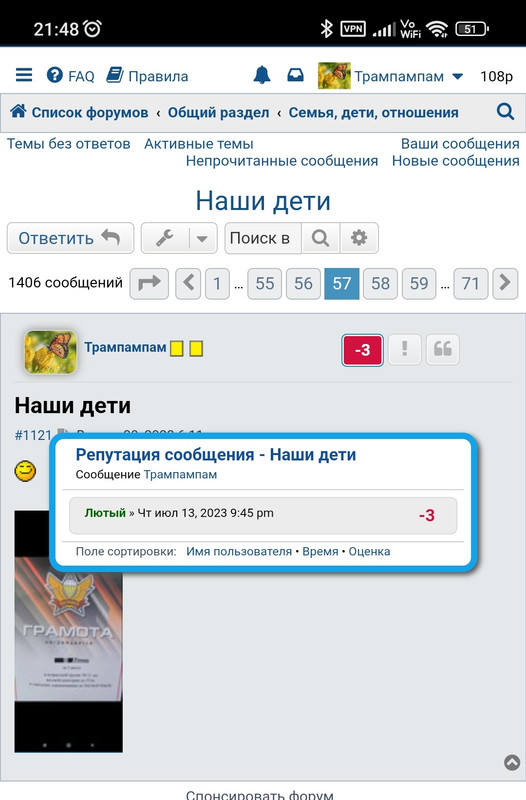This screenshot has width=526, height=800.
Task: Open Активные темы
Action: [198, 144]
